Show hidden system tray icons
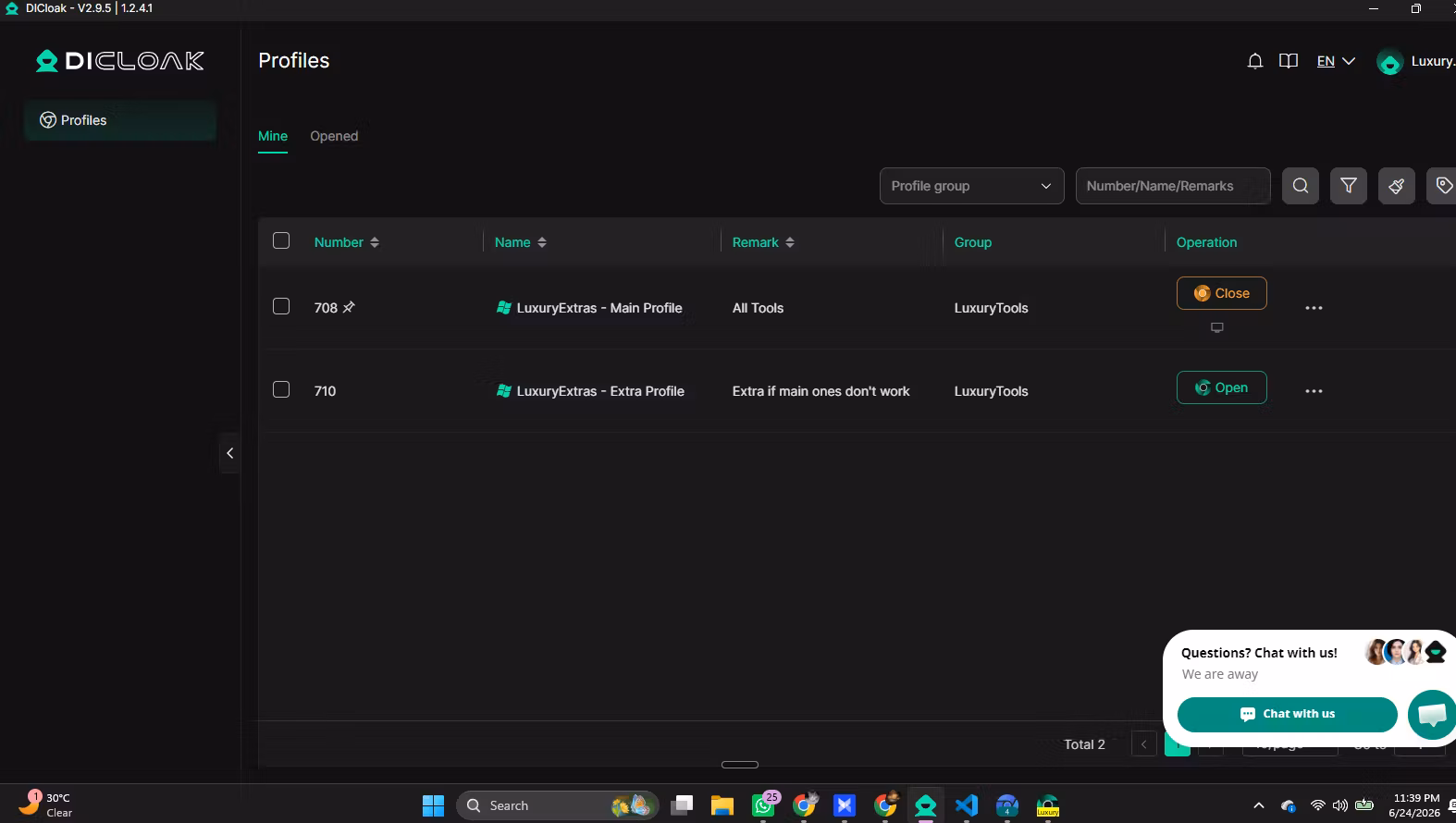The width and height of the screenshot is (1456, 823). (1258, 806)
